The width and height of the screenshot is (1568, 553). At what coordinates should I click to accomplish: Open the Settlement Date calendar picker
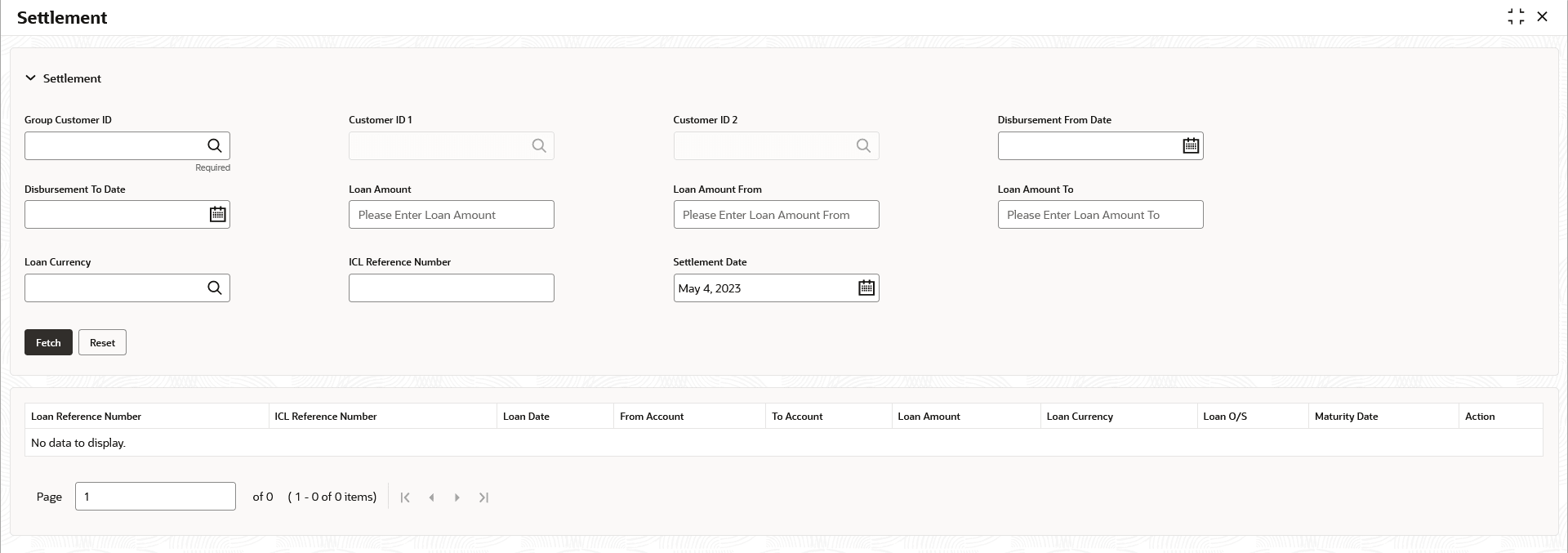866,288
